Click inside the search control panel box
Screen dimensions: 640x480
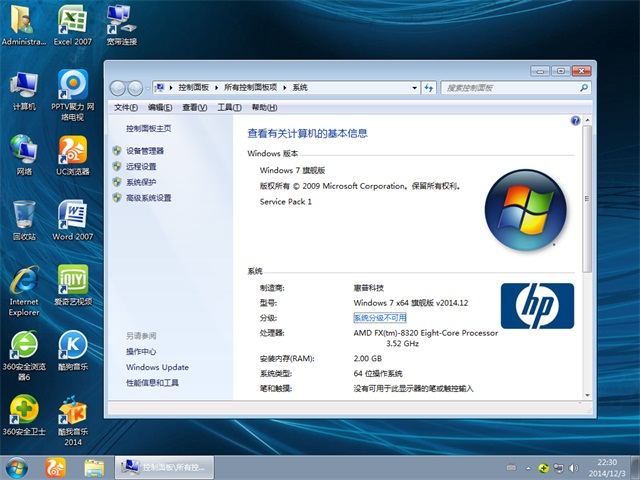click(x=507, y=88)
